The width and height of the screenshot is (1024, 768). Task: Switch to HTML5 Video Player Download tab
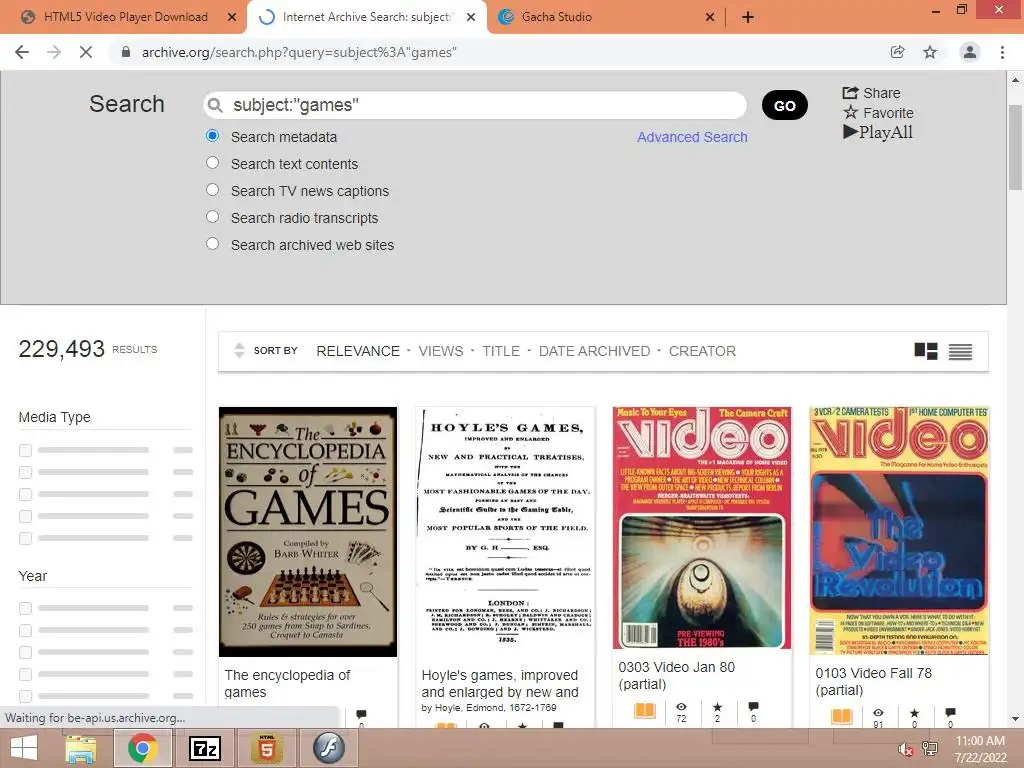(x=125, y=17)
